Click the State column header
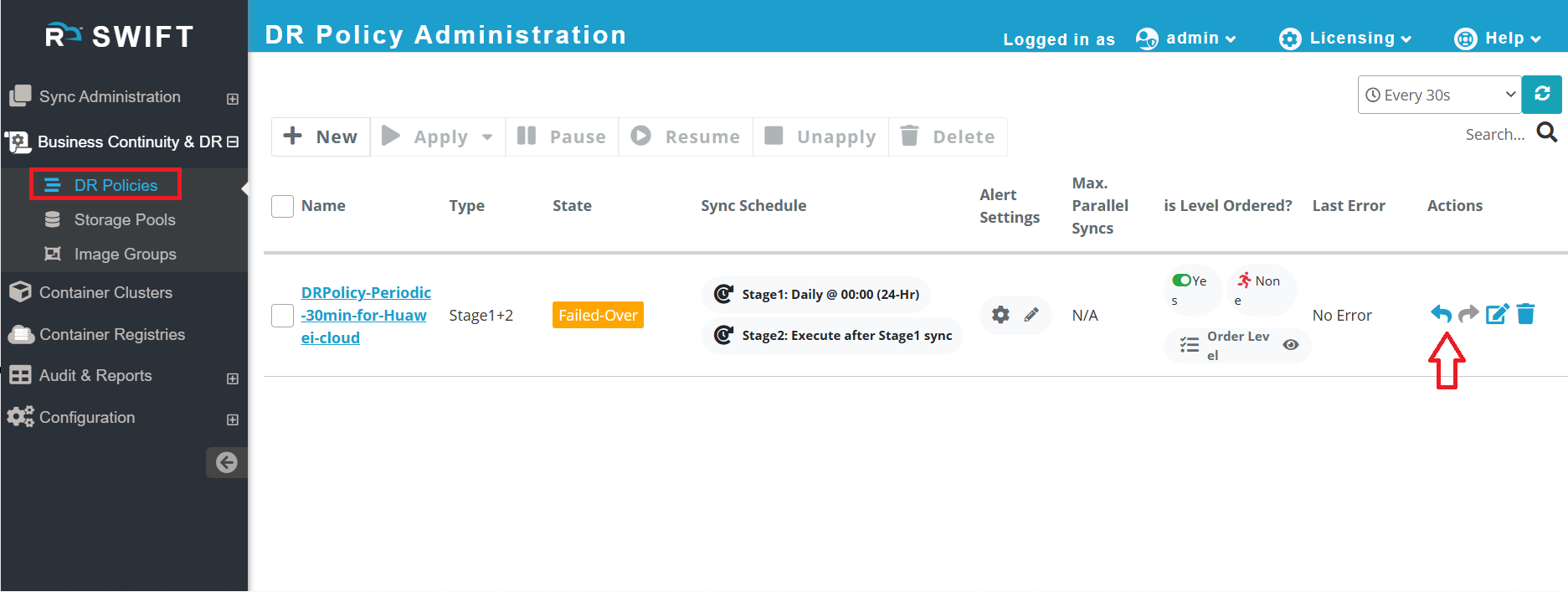The width and height of the screenshot is (1568, 592). [572, 205]
